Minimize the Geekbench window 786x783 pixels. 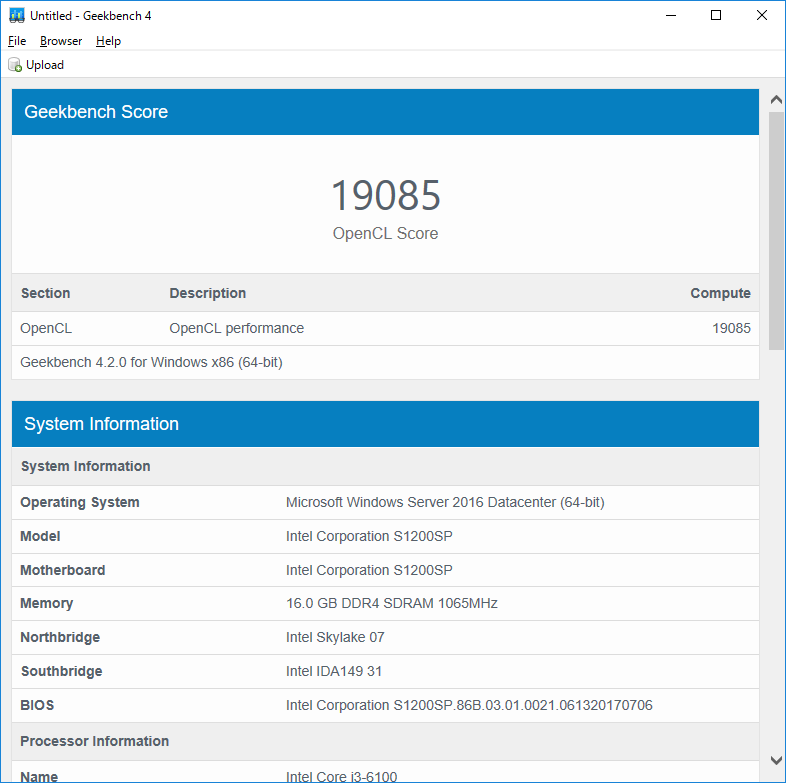tap(671, 16)
